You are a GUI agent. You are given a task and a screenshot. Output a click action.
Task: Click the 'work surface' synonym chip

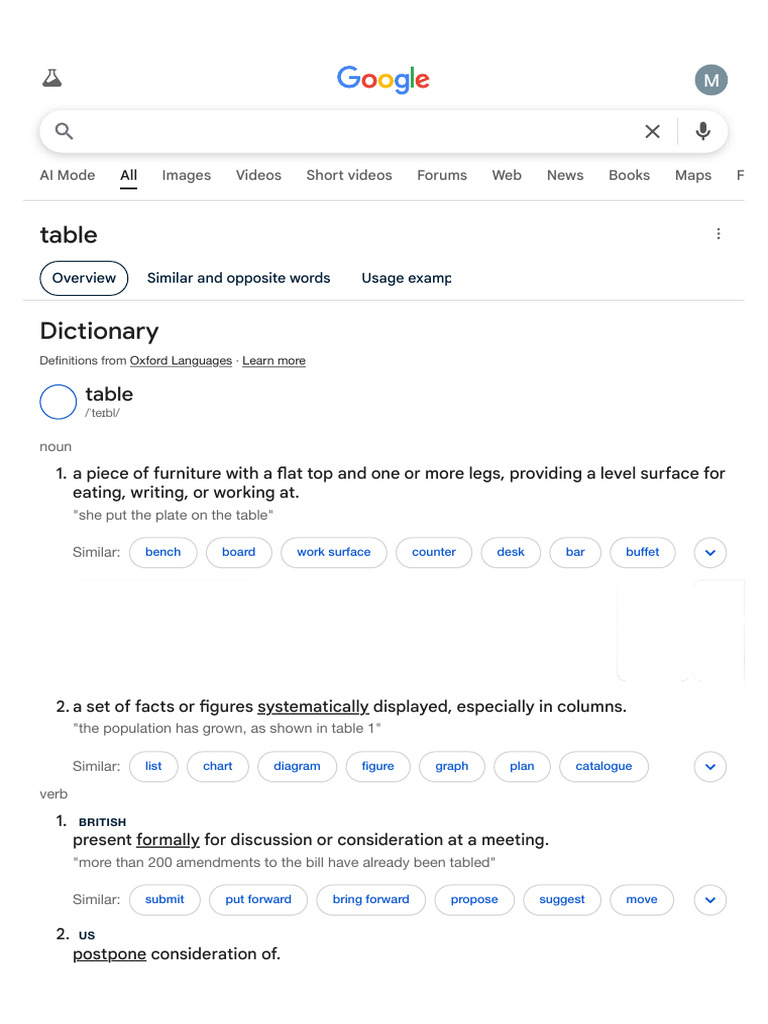[x=333, y=552]
